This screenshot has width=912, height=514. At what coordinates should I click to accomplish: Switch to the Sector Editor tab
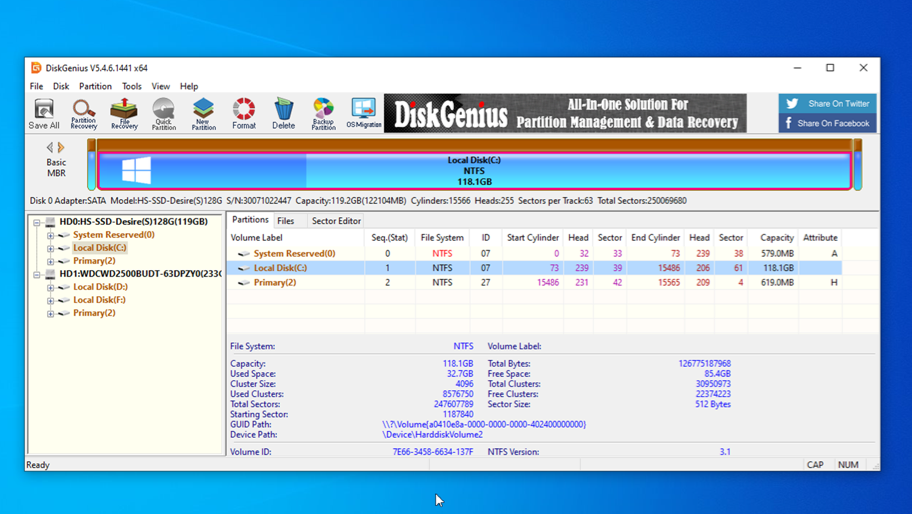click(336, 221)
